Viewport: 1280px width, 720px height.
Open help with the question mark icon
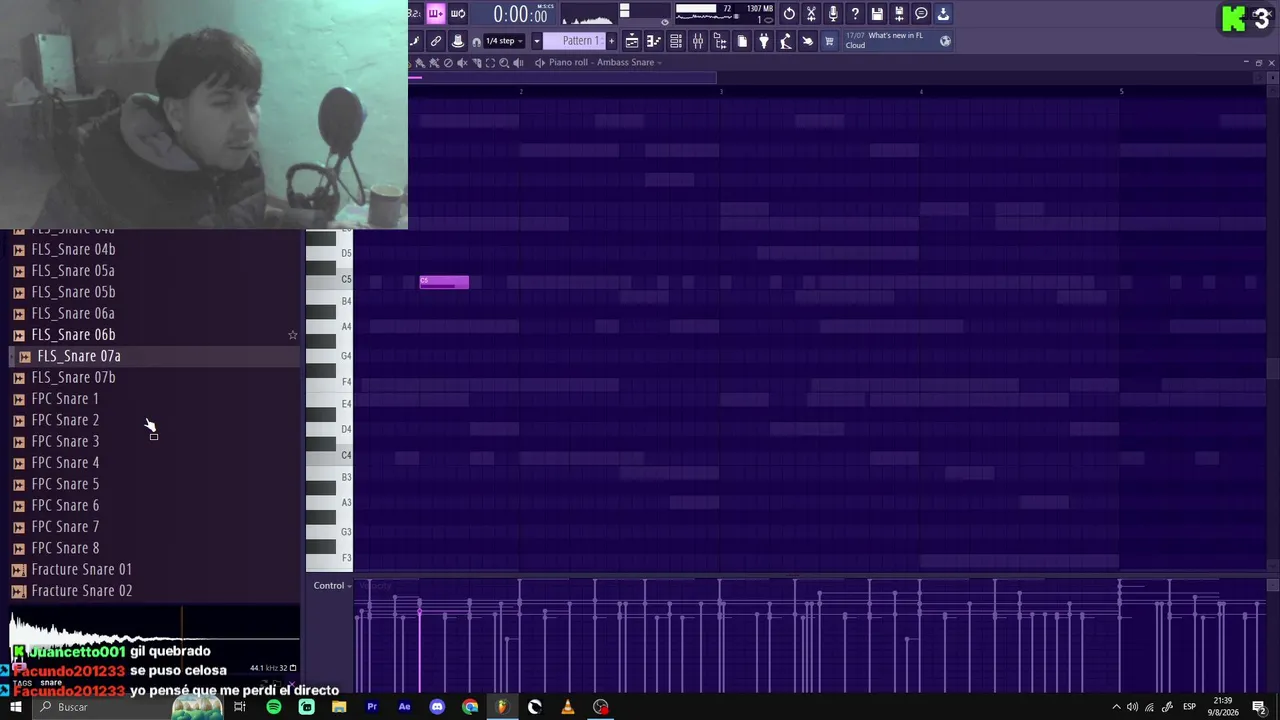[x=855, y=14]
